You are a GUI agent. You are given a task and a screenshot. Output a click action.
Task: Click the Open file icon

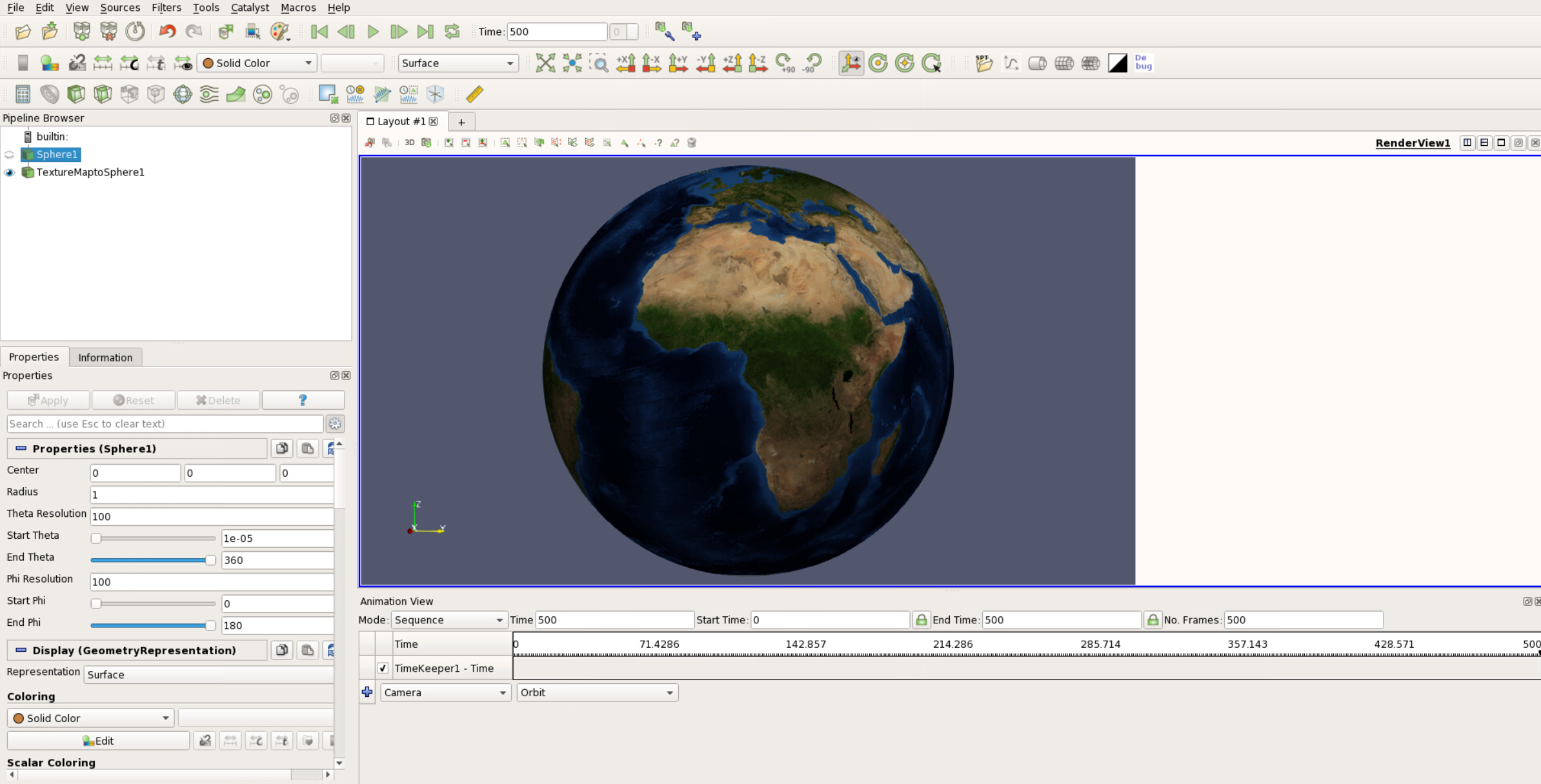pos(23,32)
